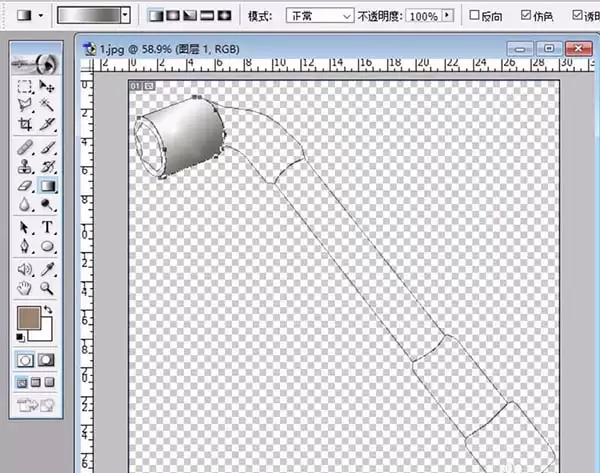Click the brown foreground color swatch
The height and width of the screenshot is (473, 600).
point(29,317)
